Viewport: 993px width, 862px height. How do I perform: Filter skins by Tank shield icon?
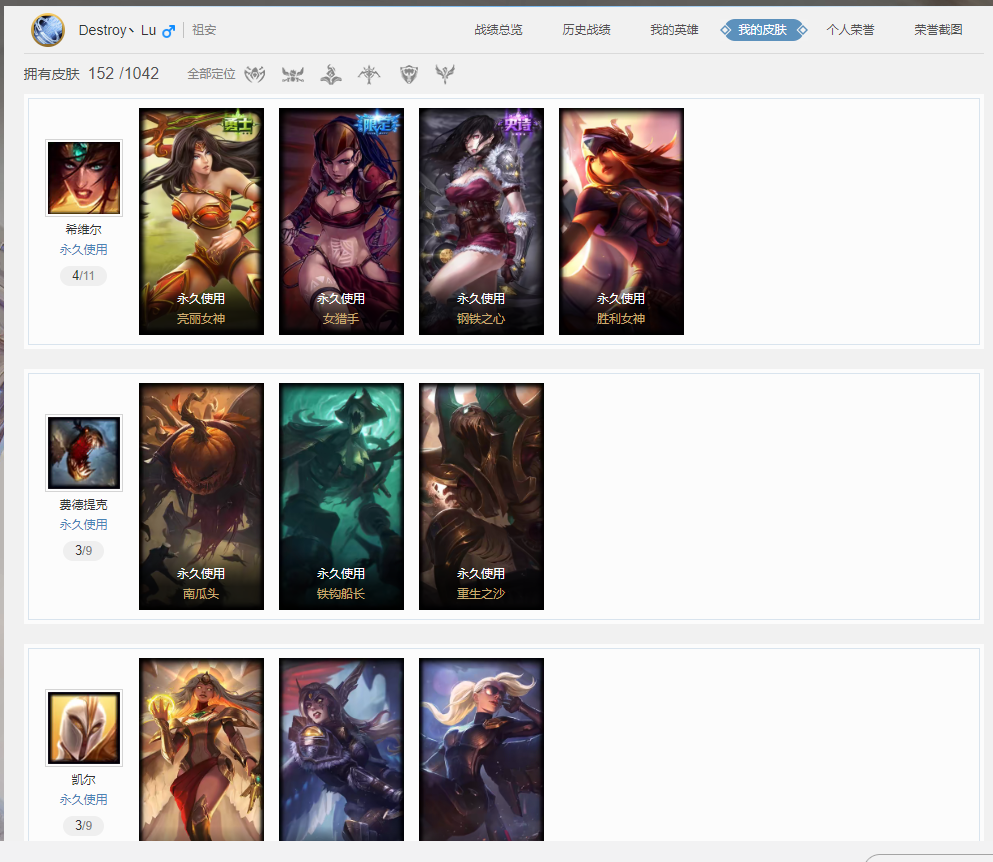click(x=408, y=74)
